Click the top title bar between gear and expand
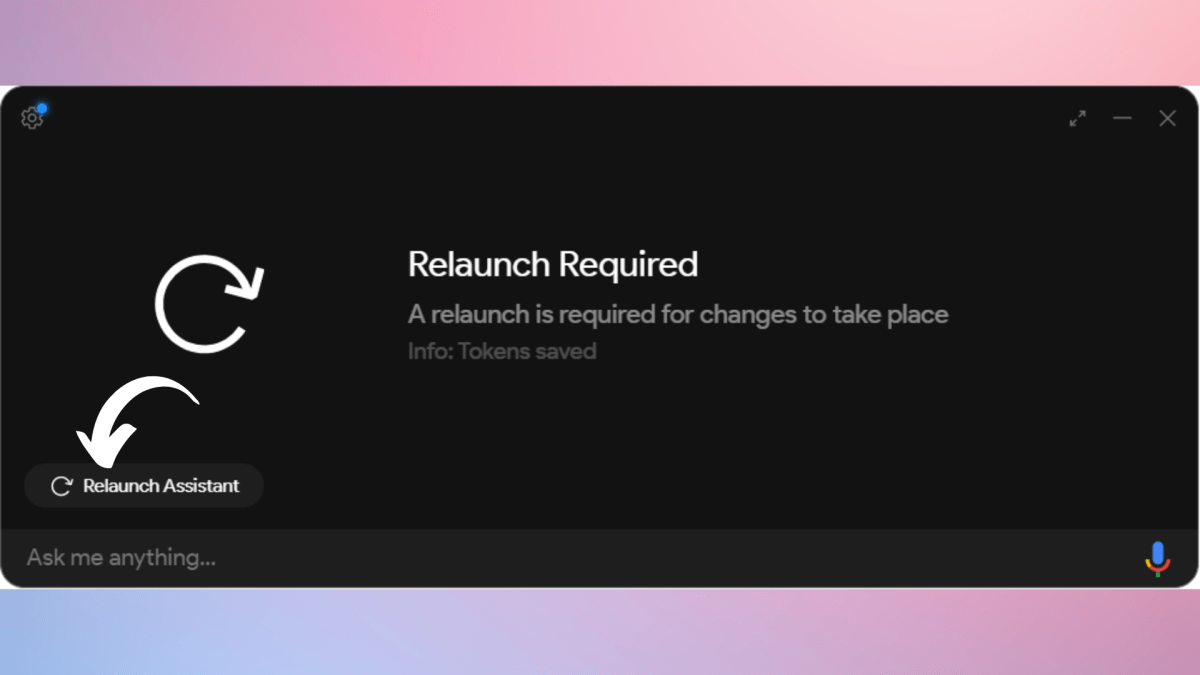Screen dimensions: 1200x675 [550, 118]
